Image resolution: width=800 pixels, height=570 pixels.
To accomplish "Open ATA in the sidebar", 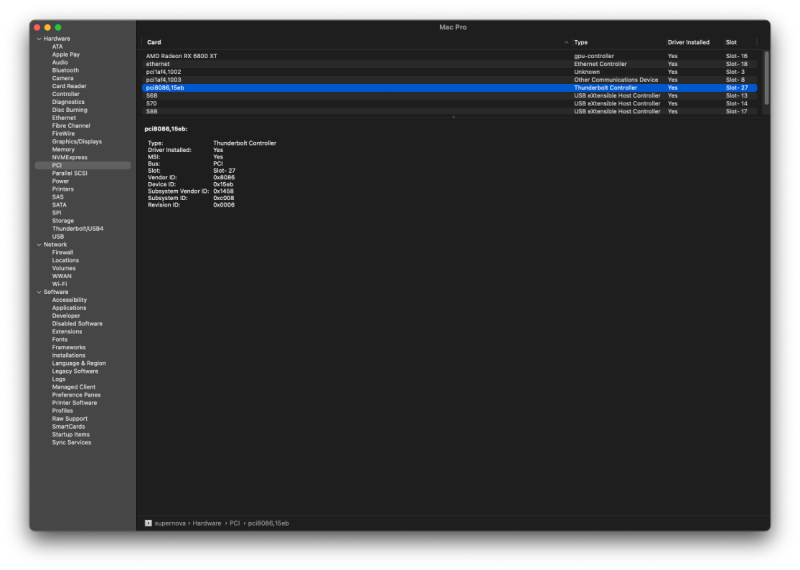I will (x=57, y=46).
